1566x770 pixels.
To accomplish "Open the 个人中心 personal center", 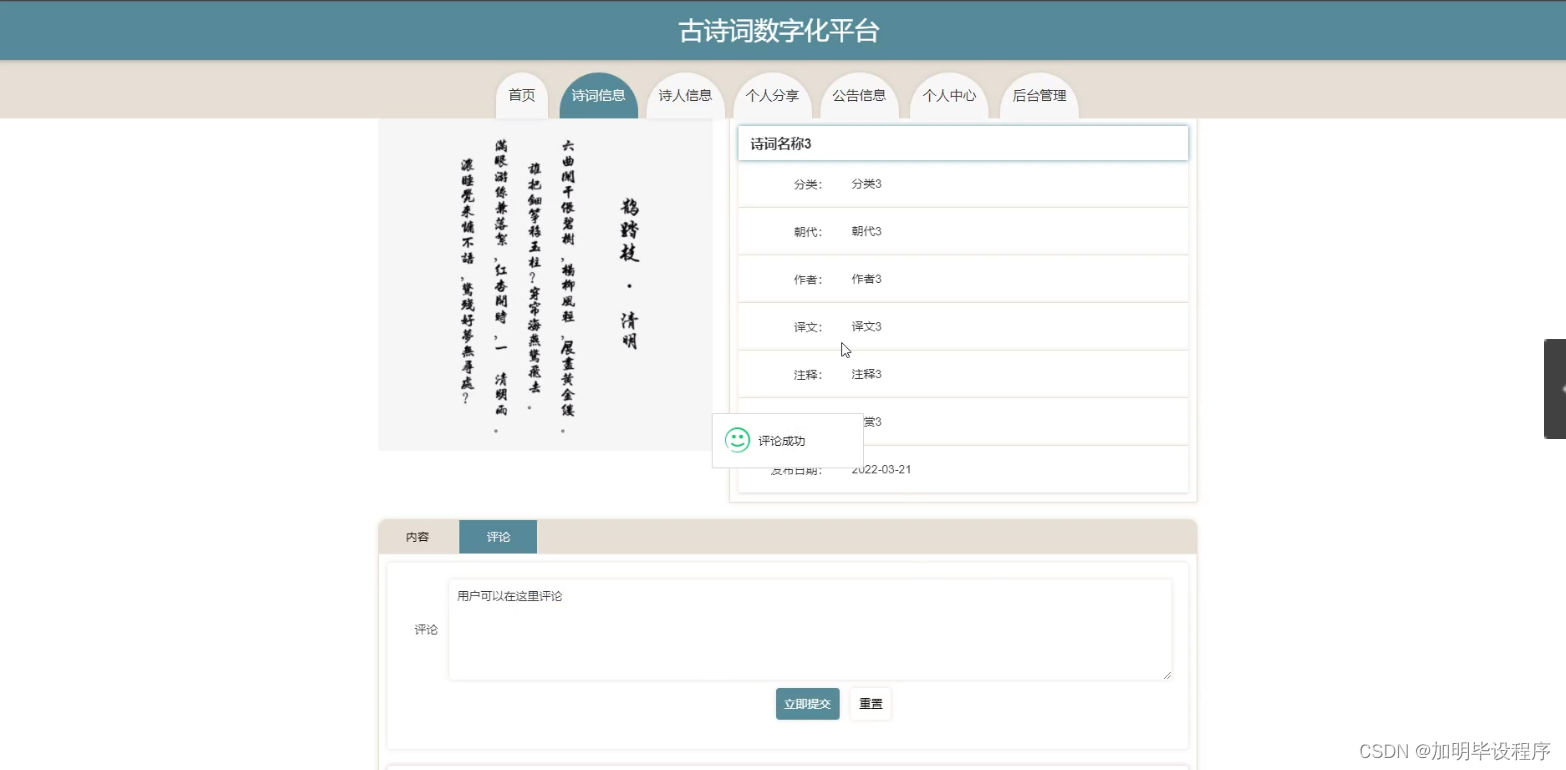I will pos(948,96).
